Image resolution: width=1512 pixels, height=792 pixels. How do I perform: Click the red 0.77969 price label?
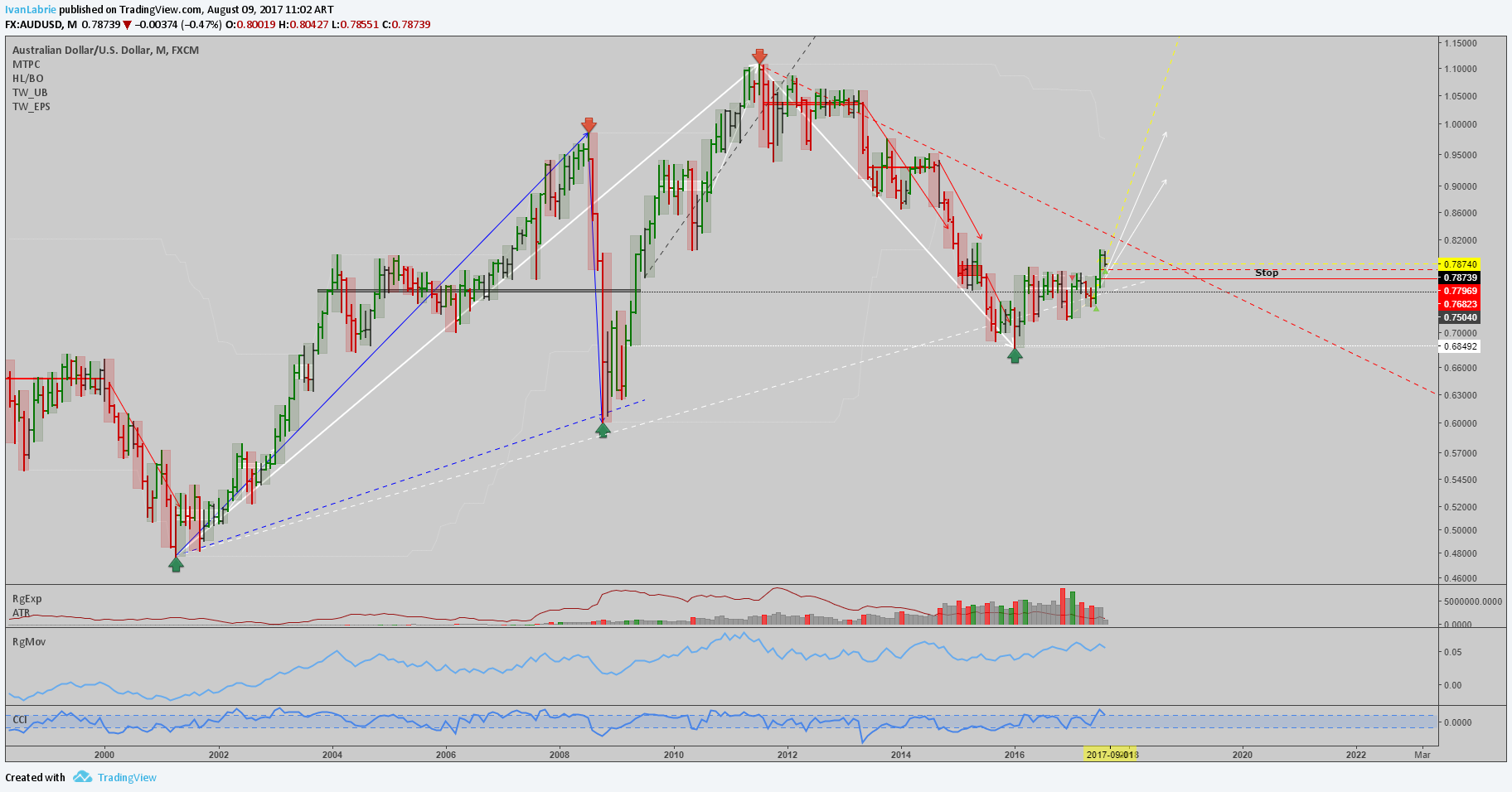tap(1460, 291)
